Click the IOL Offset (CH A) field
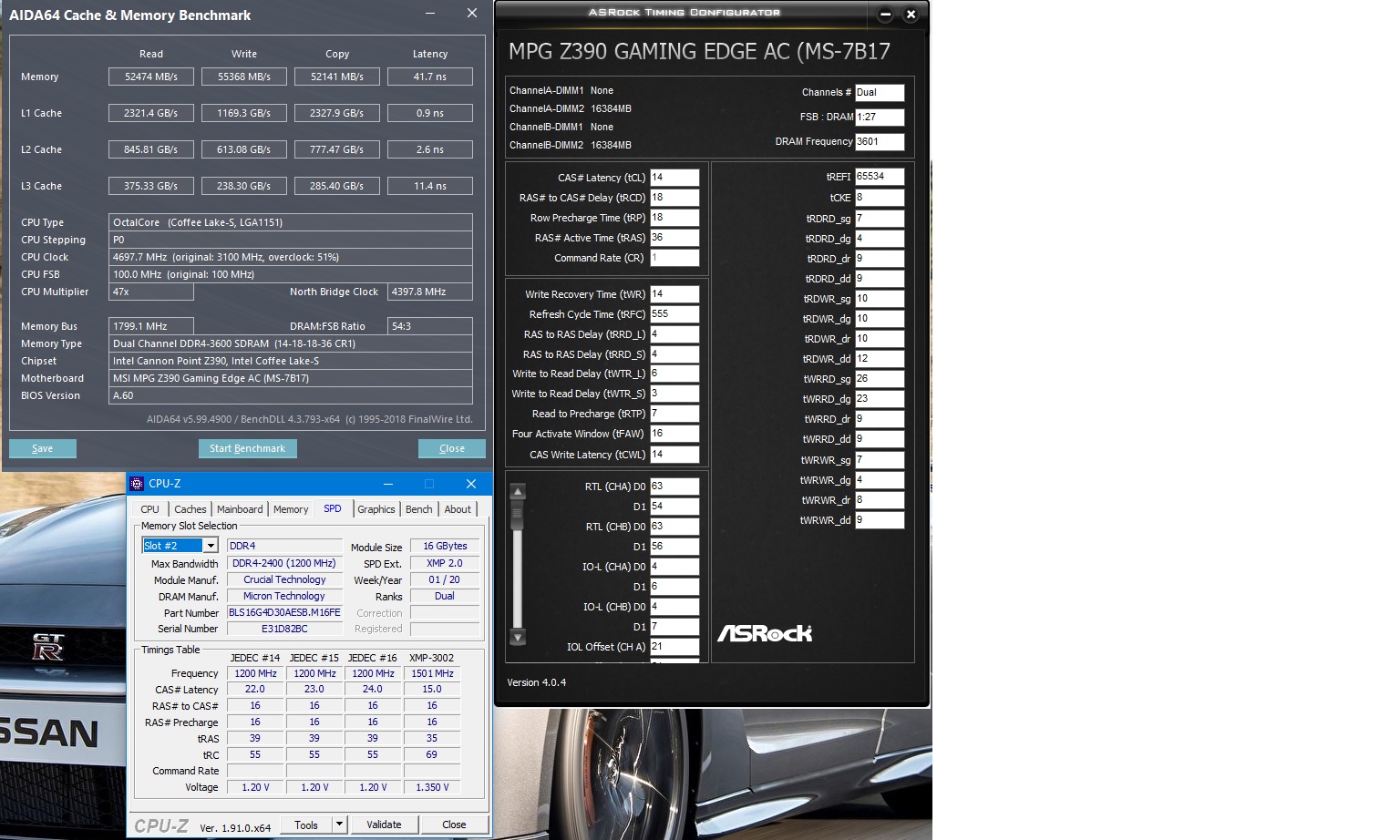The image size is (1400, 840). [x=674, y=647]
